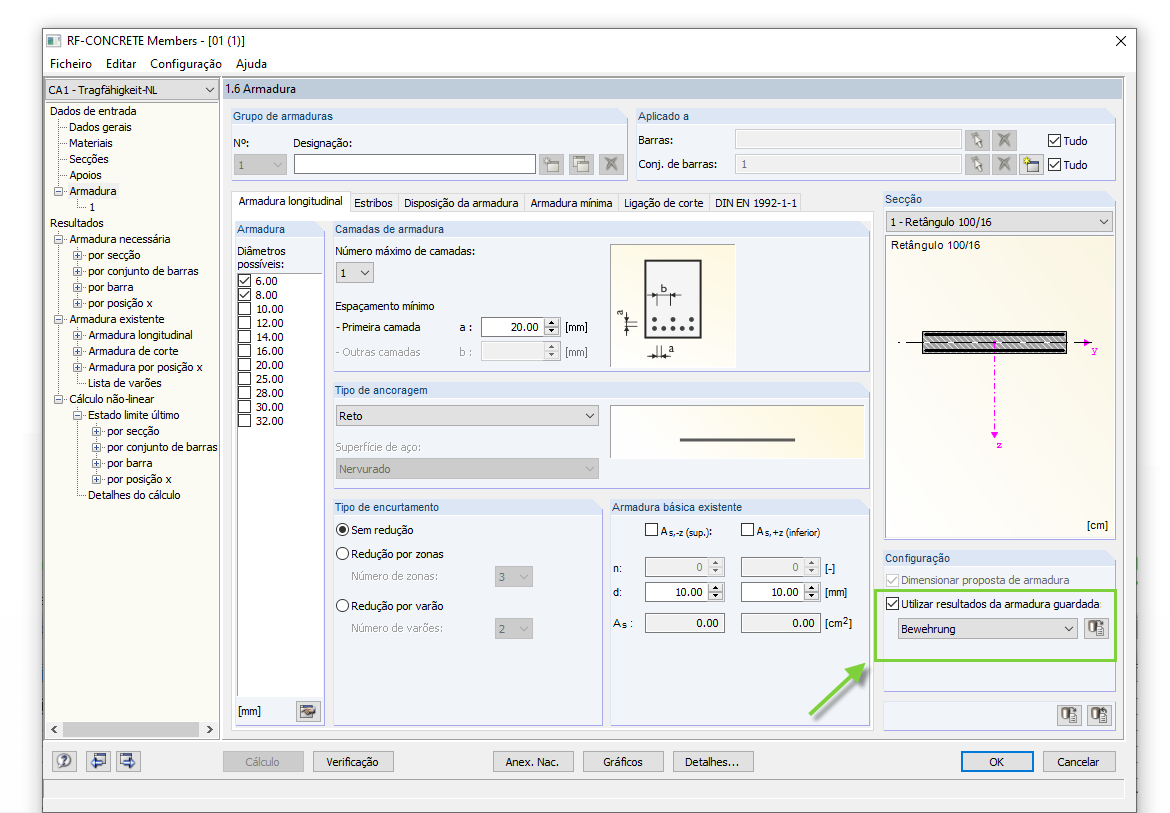Switch to Disposição da armadura tab

click(x=461, y=203)
